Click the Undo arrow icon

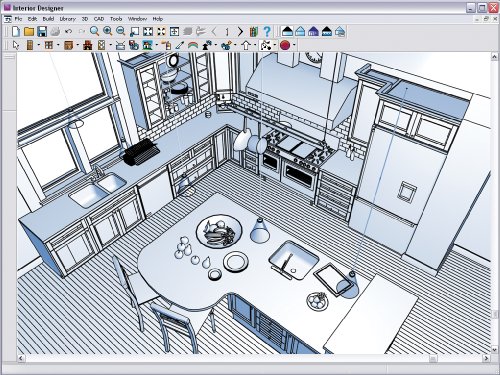coord(68,32)
